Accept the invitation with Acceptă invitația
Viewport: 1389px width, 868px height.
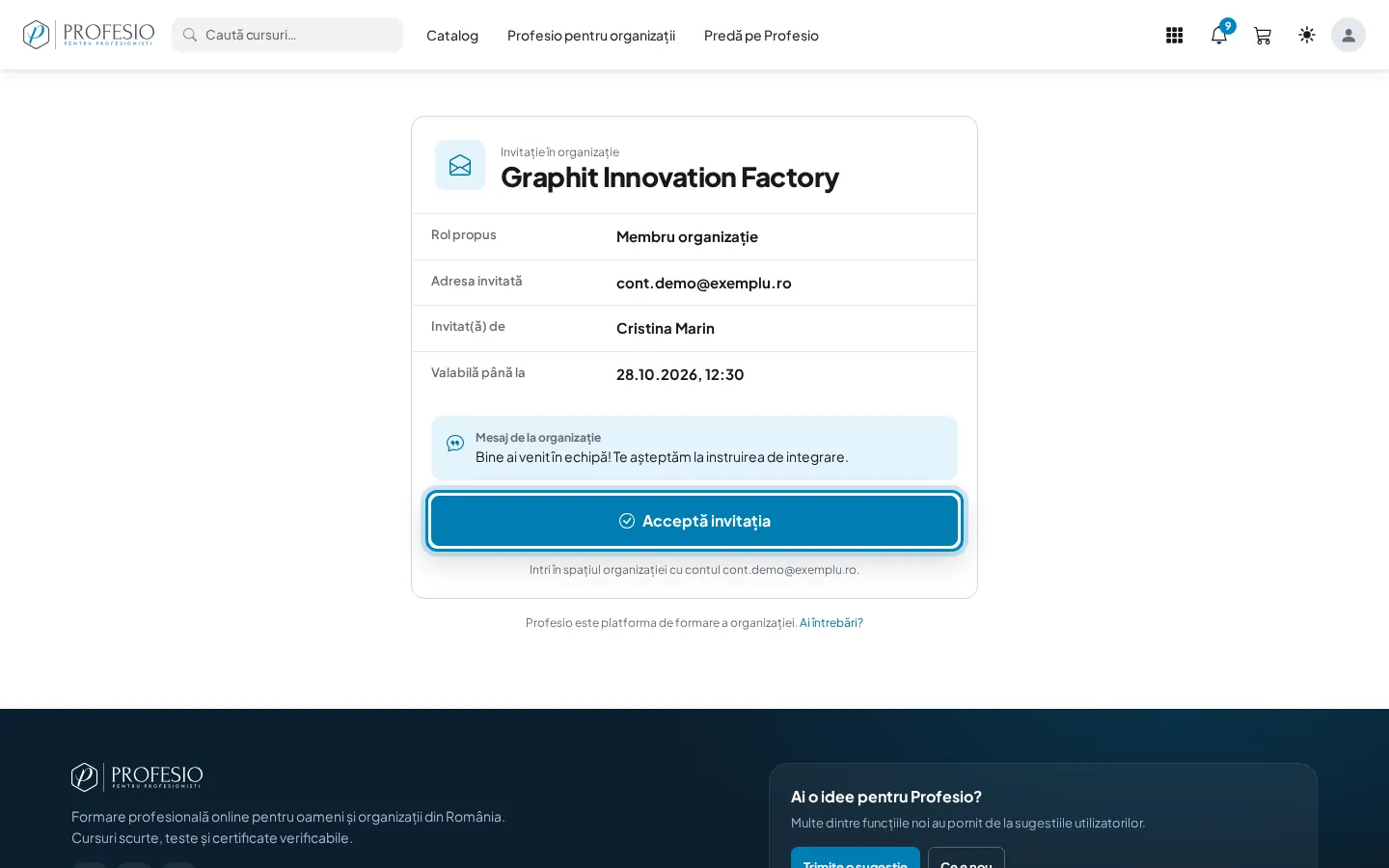click(x=694, y=521)
